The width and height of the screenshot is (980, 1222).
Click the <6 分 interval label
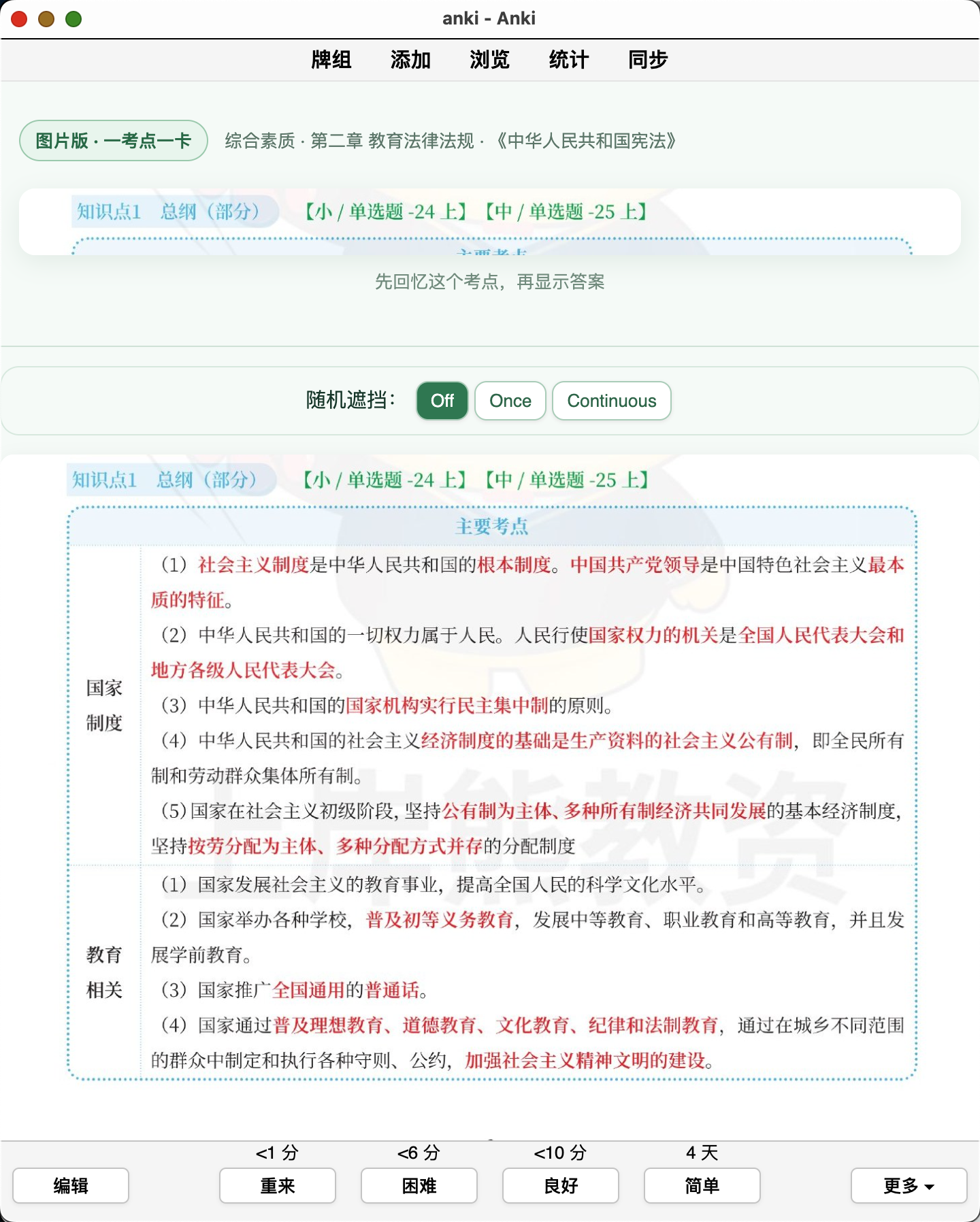[x=419, y=1153]
